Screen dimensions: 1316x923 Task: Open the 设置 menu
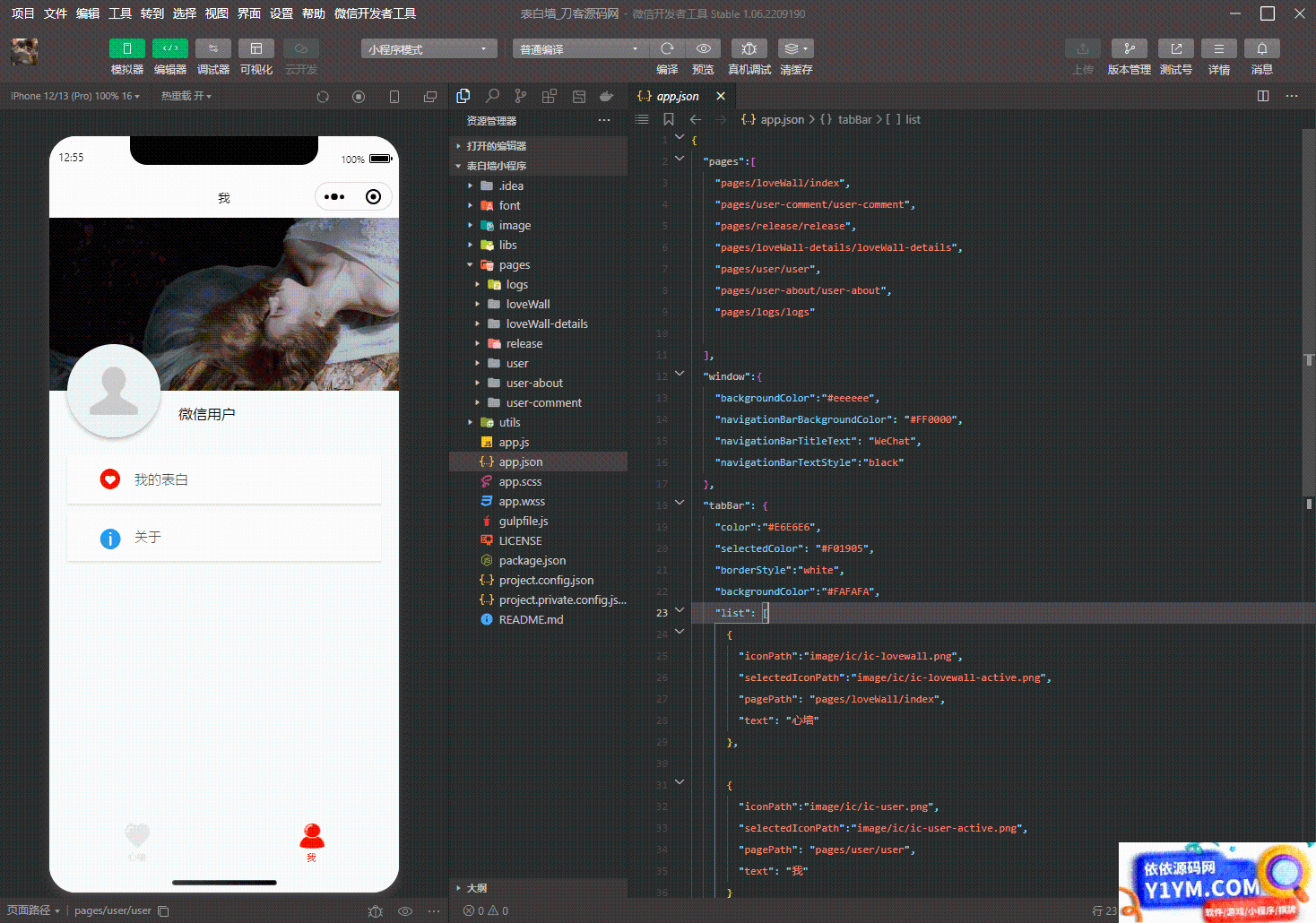281,13
